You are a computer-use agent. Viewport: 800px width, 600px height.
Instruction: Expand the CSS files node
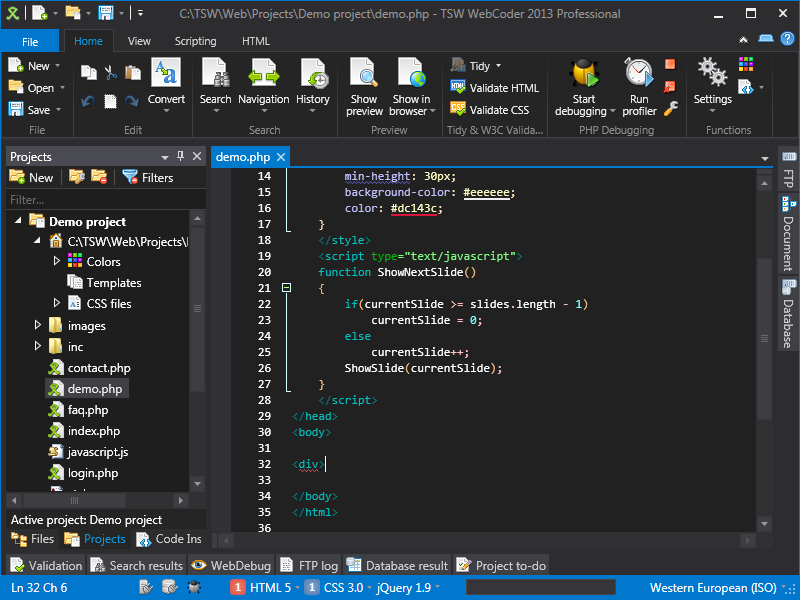tap(57, 303)
